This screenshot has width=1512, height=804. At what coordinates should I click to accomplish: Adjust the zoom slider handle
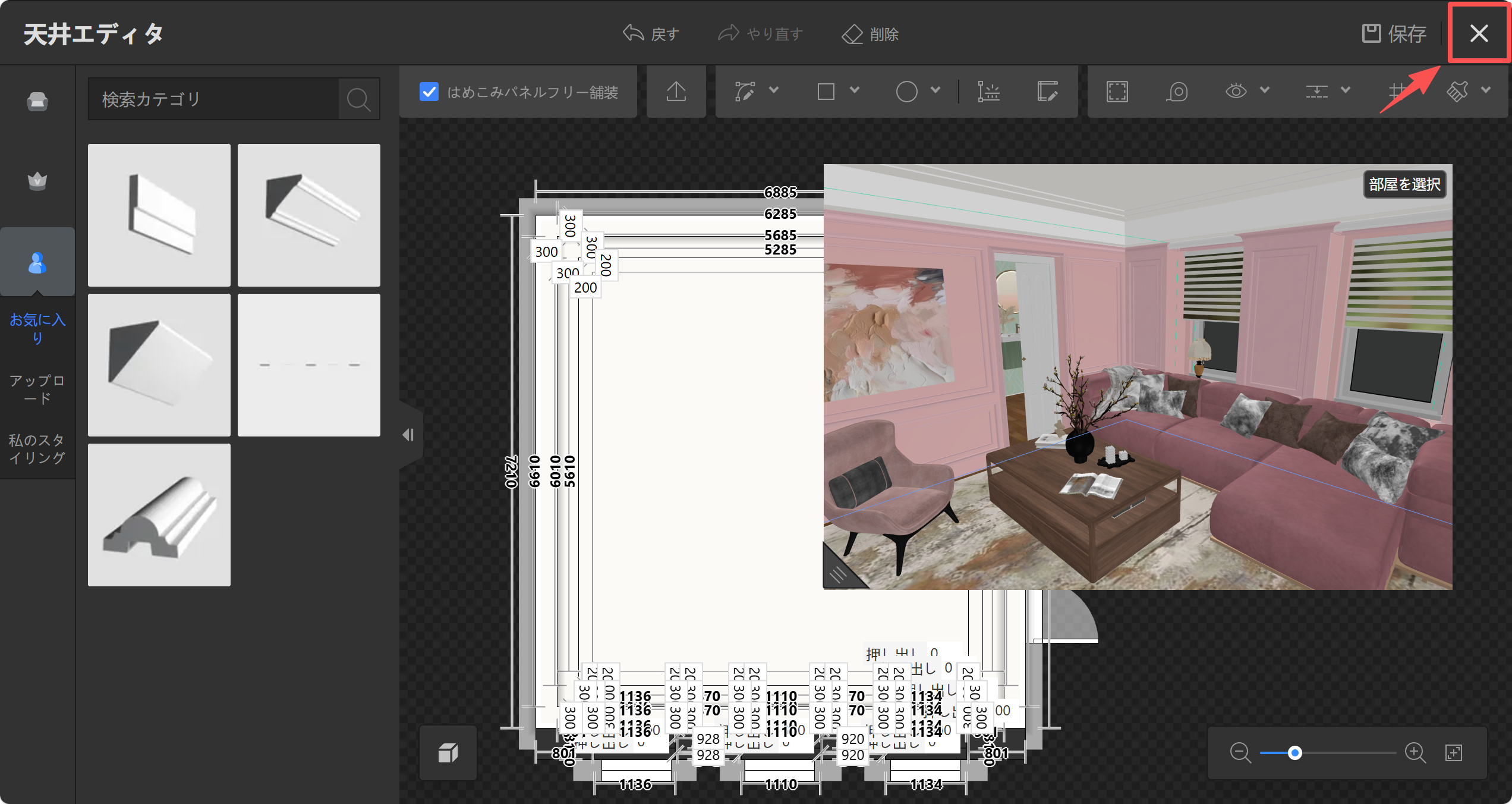coord(1295,753)
